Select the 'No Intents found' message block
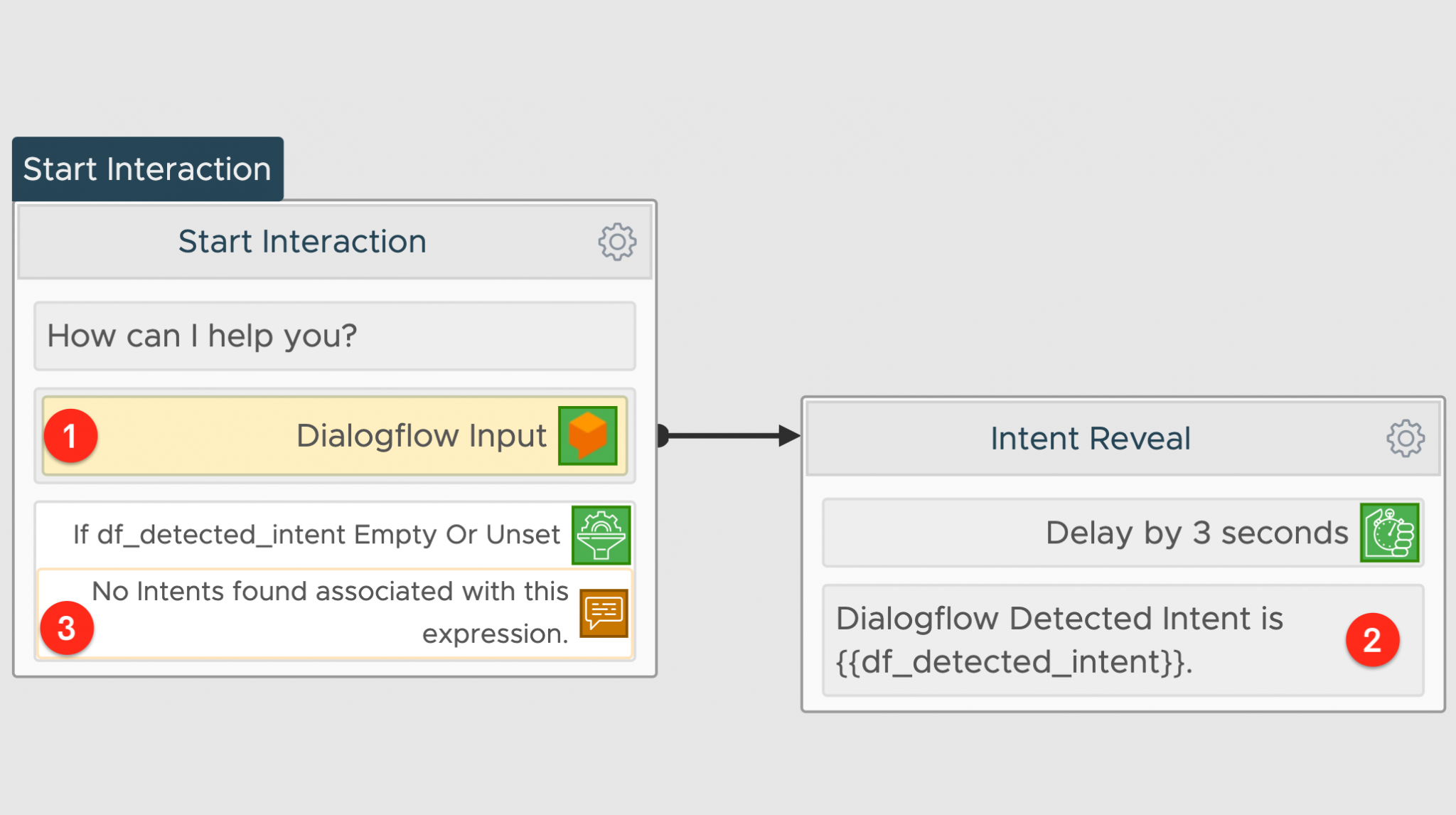This screenshot has width=1456, height=815. tap(329, 612)
